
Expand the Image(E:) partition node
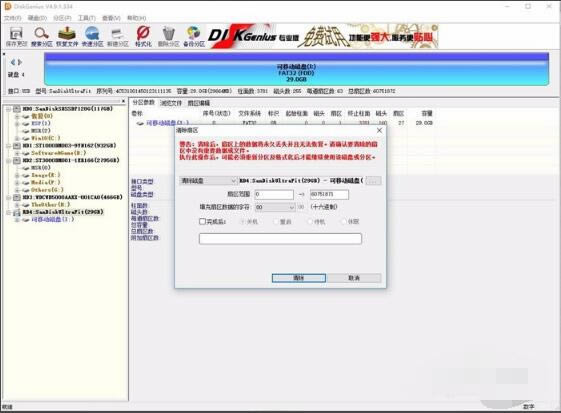tap(17, 175)
